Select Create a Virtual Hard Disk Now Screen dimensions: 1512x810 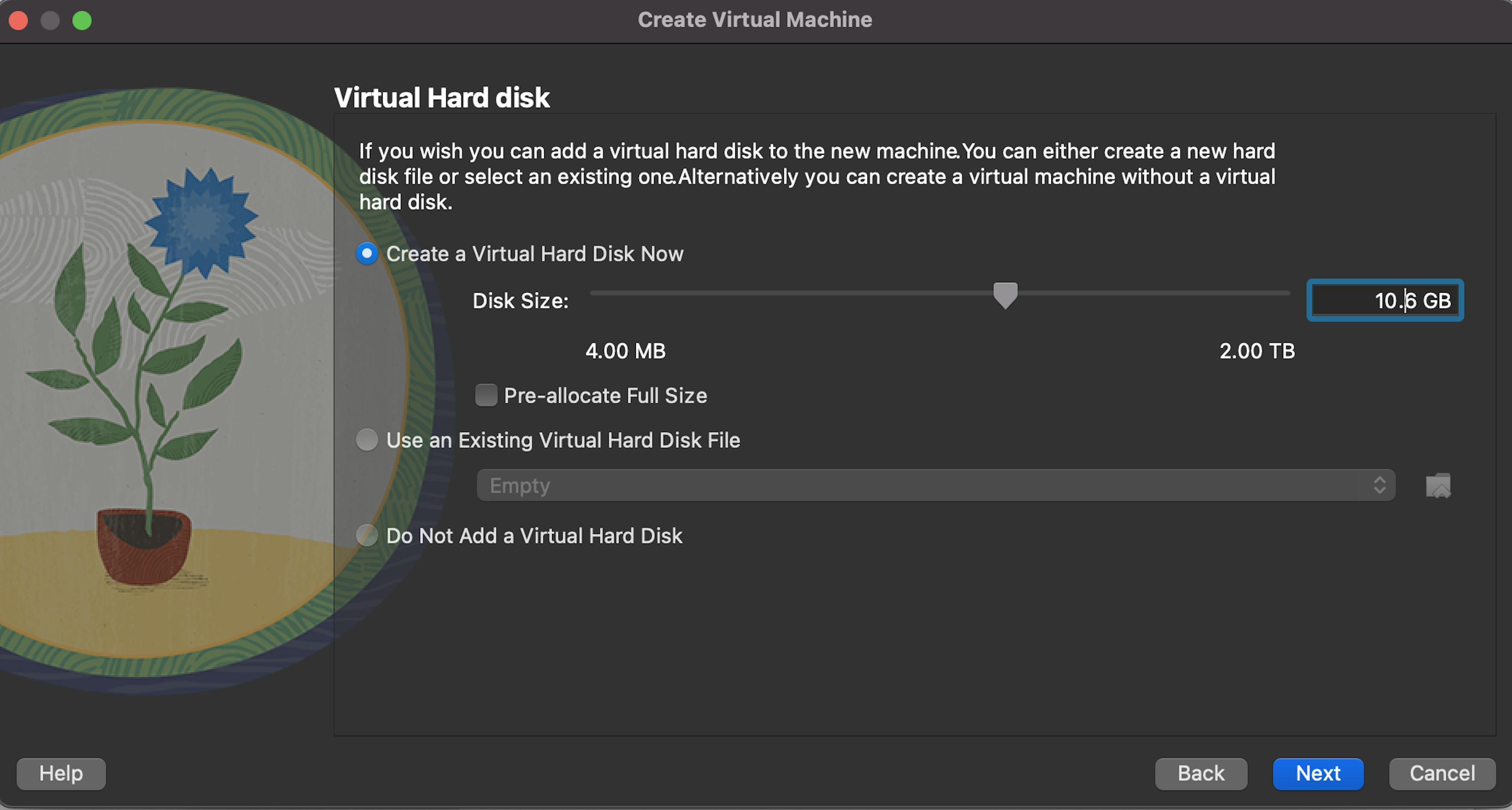click(367, 253)
